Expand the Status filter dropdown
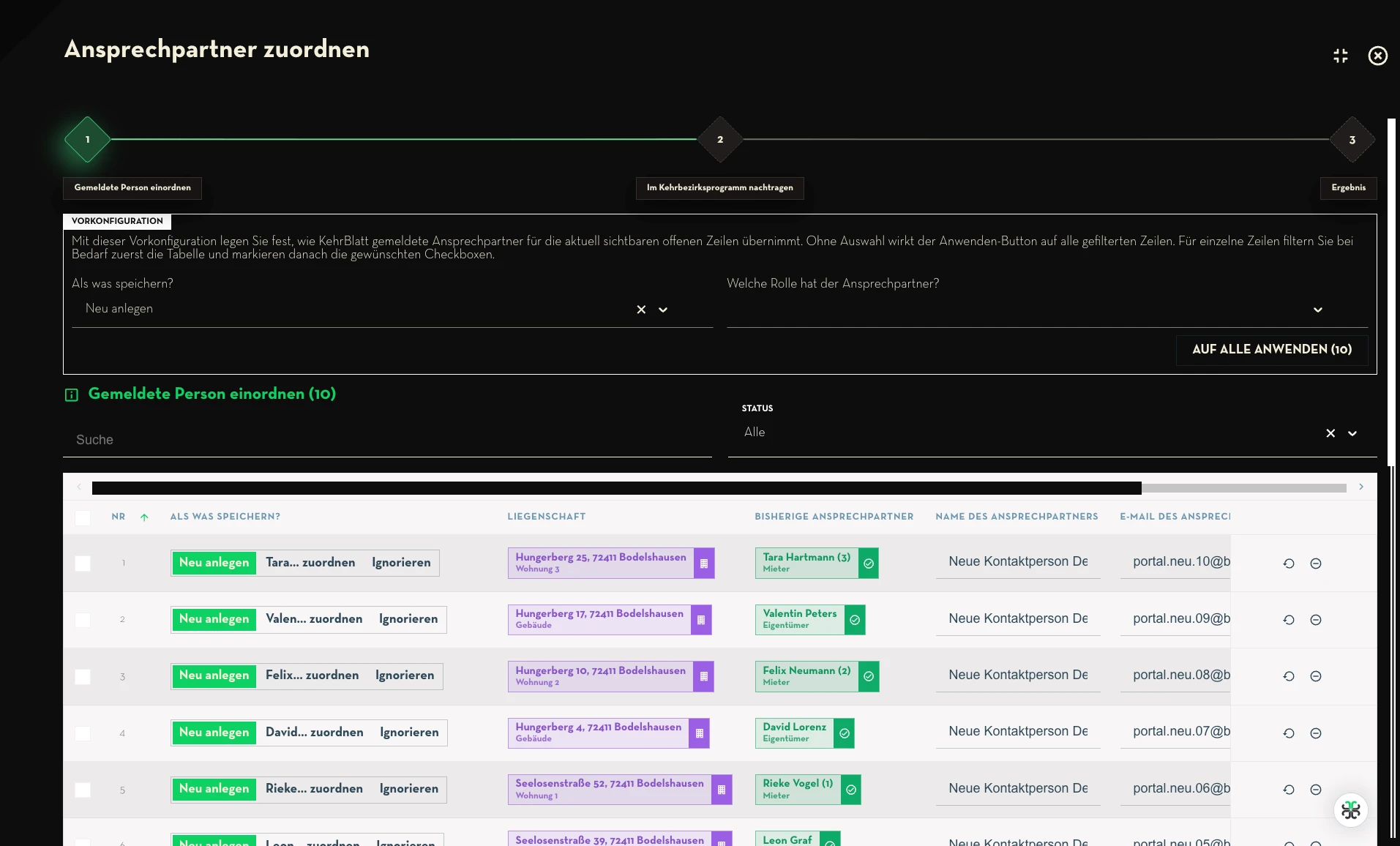The width and height of the screenshot is (1400, 846). point(1352,433)
